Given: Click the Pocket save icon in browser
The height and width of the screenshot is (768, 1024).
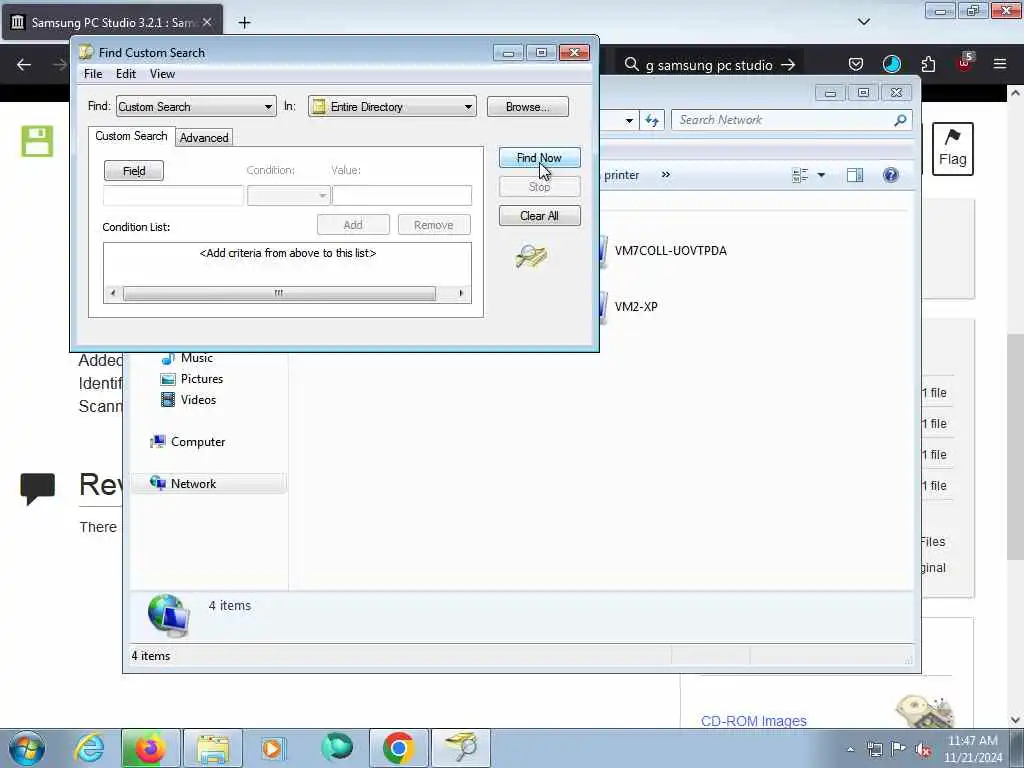Looking at the screenshot, I should point(856,64).
